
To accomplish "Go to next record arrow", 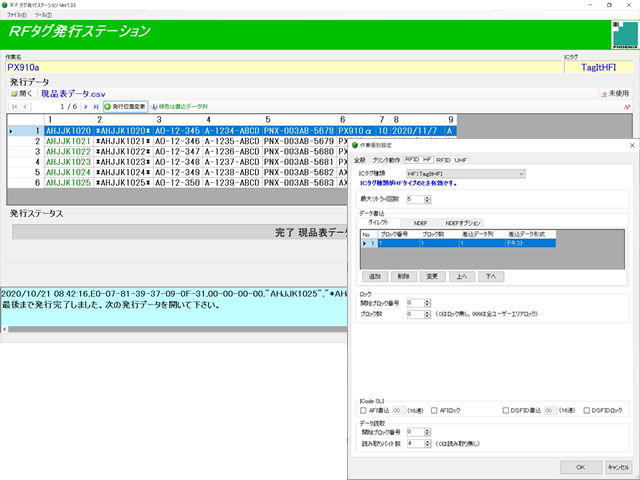I will pos(86,107).
